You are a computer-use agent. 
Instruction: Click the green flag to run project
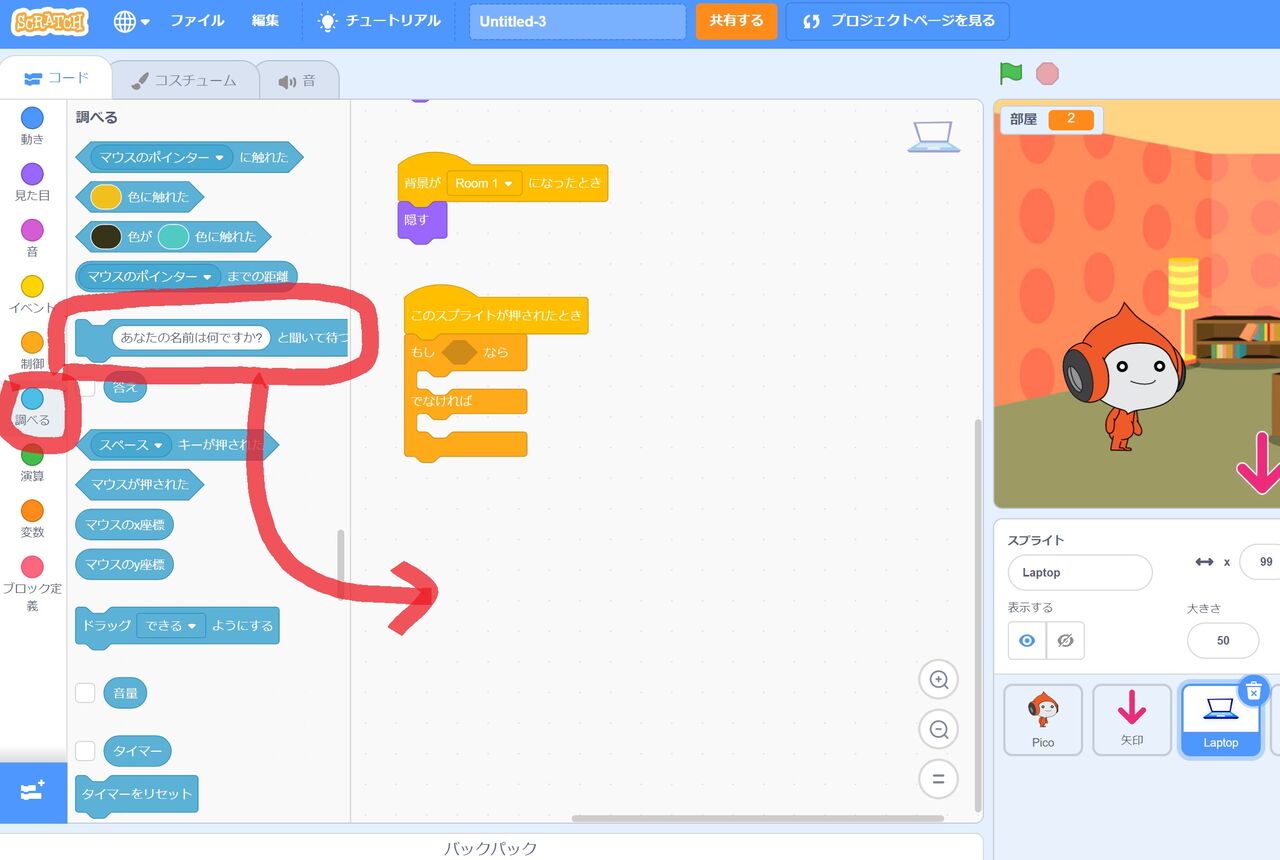[x=1011, y=73]
